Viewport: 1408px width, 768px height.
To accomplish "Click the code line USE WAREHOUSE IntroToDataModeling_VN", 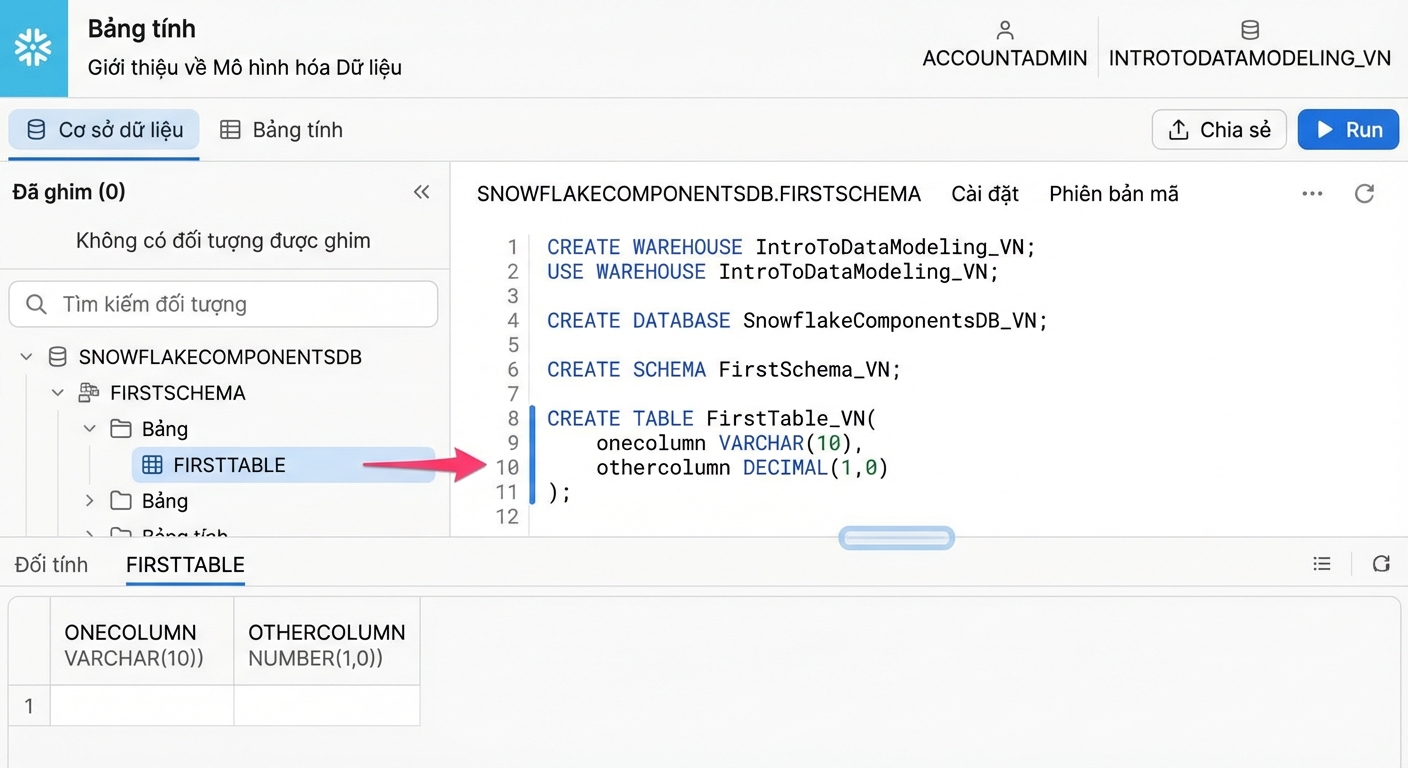I will [x=773, y=271].
